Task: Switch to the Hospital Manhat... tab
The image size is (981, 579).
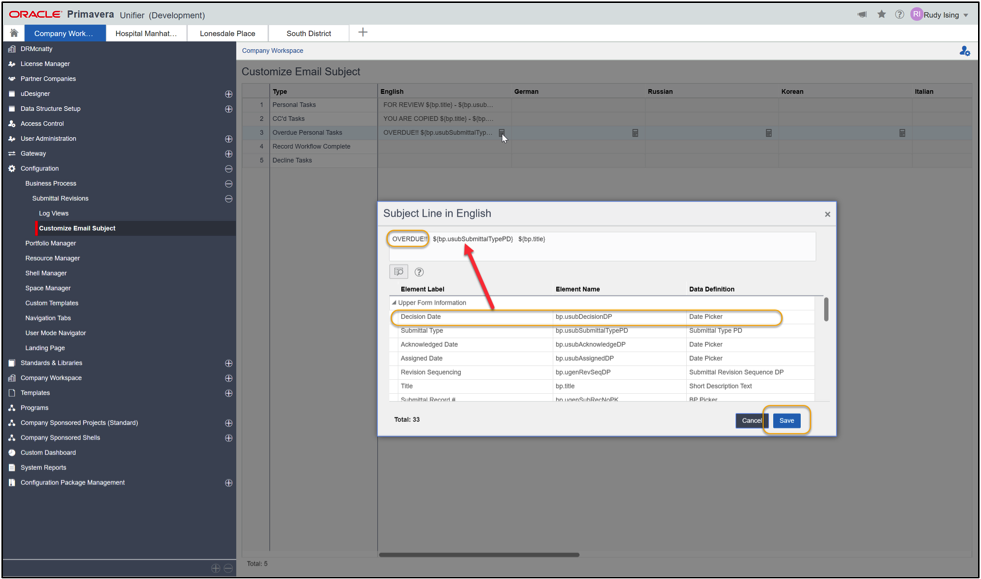Action: 146,33
